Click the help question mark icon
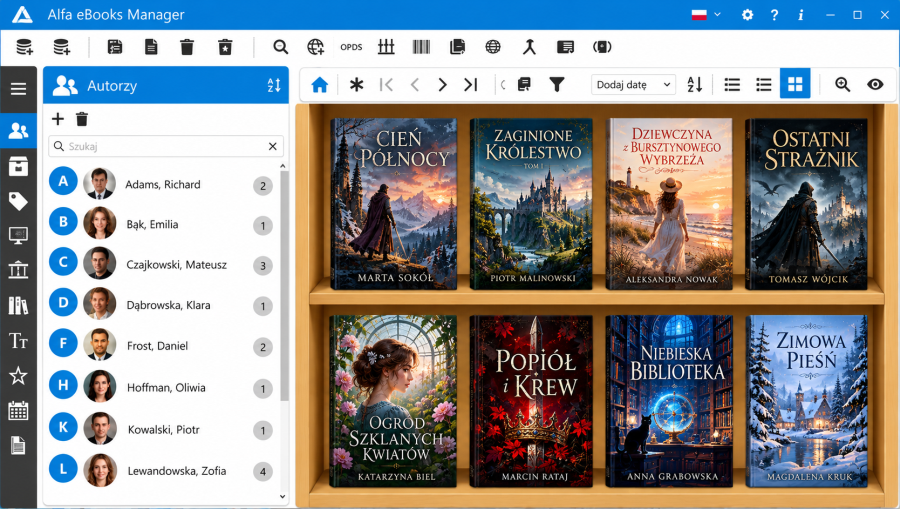This screenshot has width=900, height=509. pyautogui.click(x=774, y=15)
